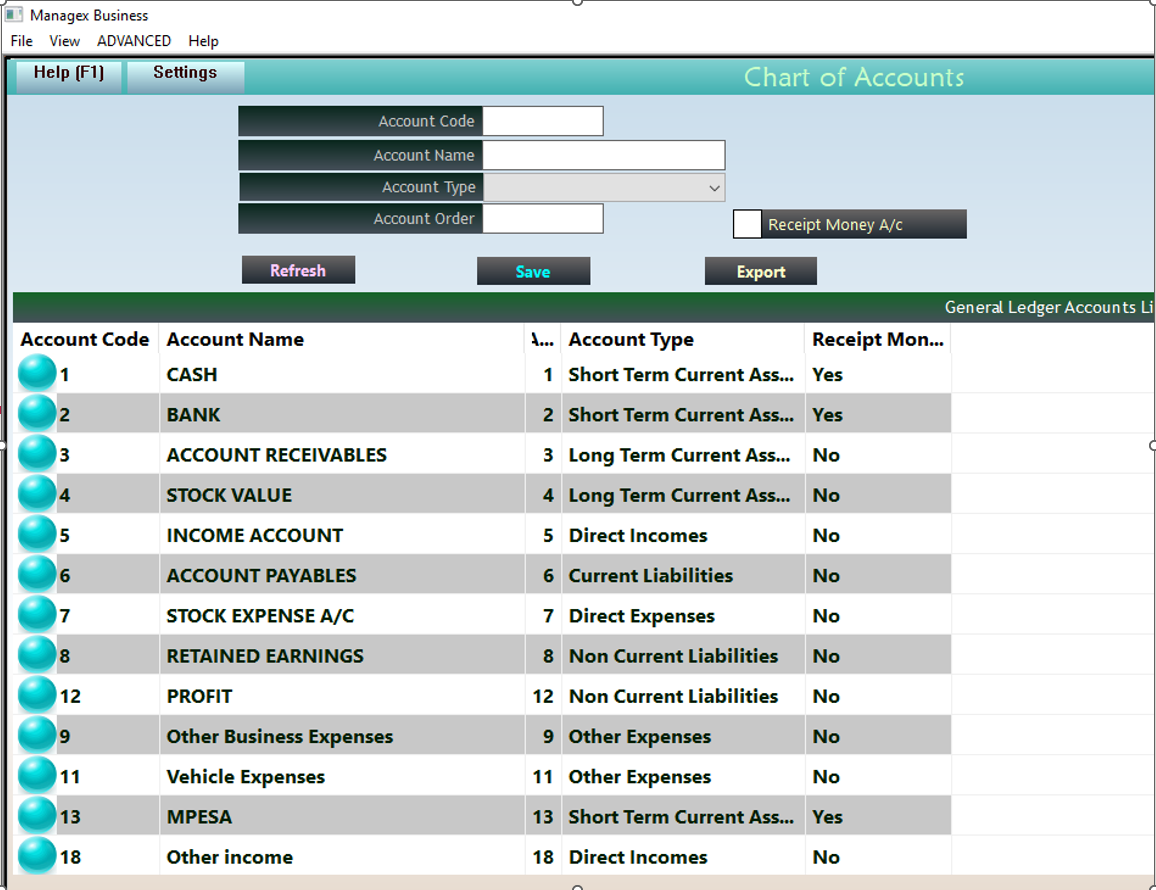Click the icon next to Vehicle Expenses
The width and height of the screenshot is (1156, 890).
(x=36, y=776)
